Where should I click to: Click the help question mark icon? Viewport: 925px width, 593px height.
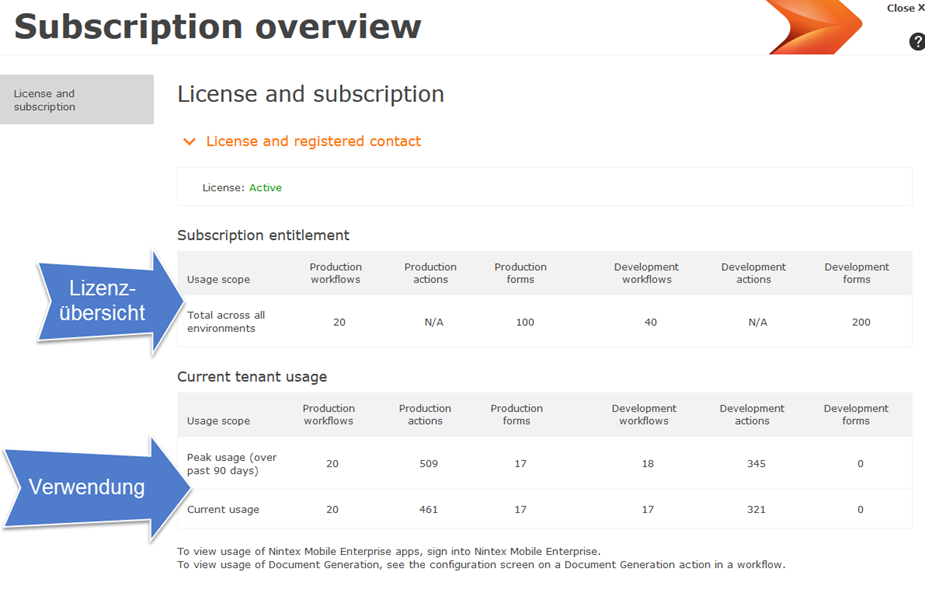(917, 41)
